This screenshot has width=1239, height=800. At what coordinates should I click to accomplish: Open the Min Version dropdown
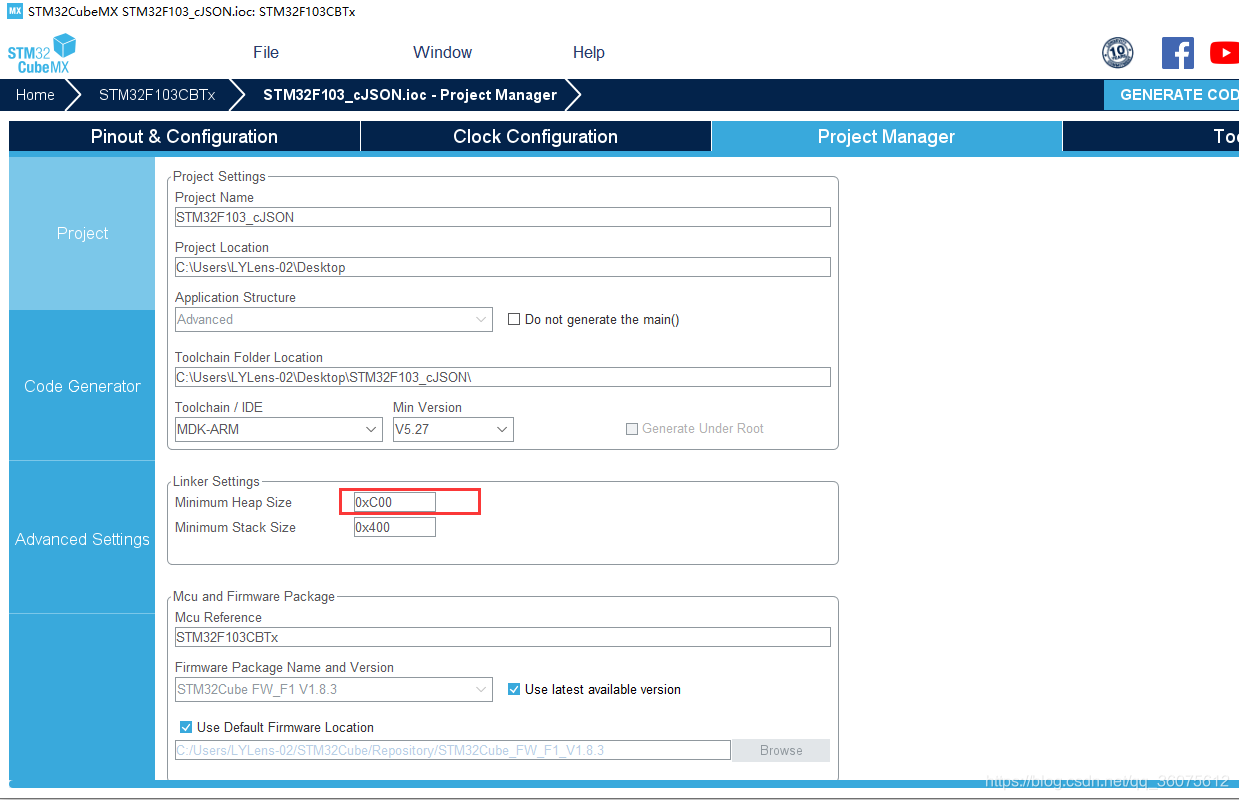[453, 429]
